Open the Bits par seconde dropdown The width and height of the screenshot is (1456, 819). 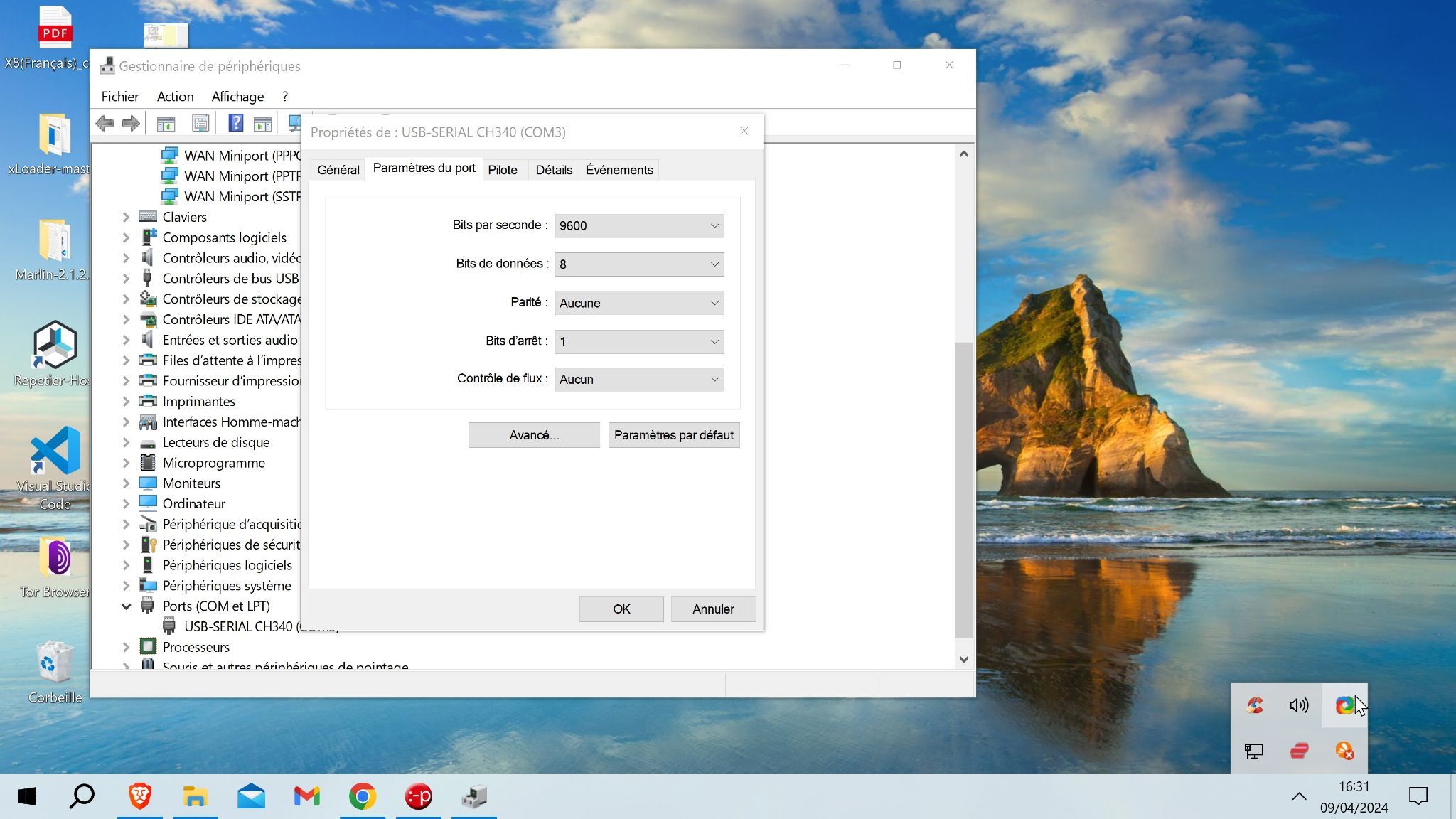639,226
